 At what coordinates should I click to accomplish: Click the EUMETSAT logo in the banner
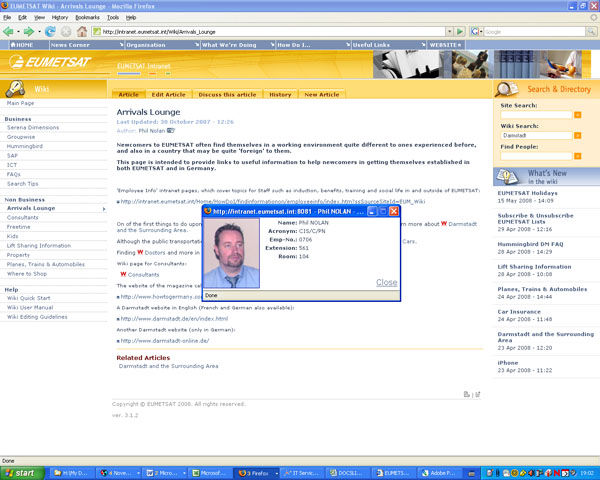pyautogui.click(x=50, y=62)
